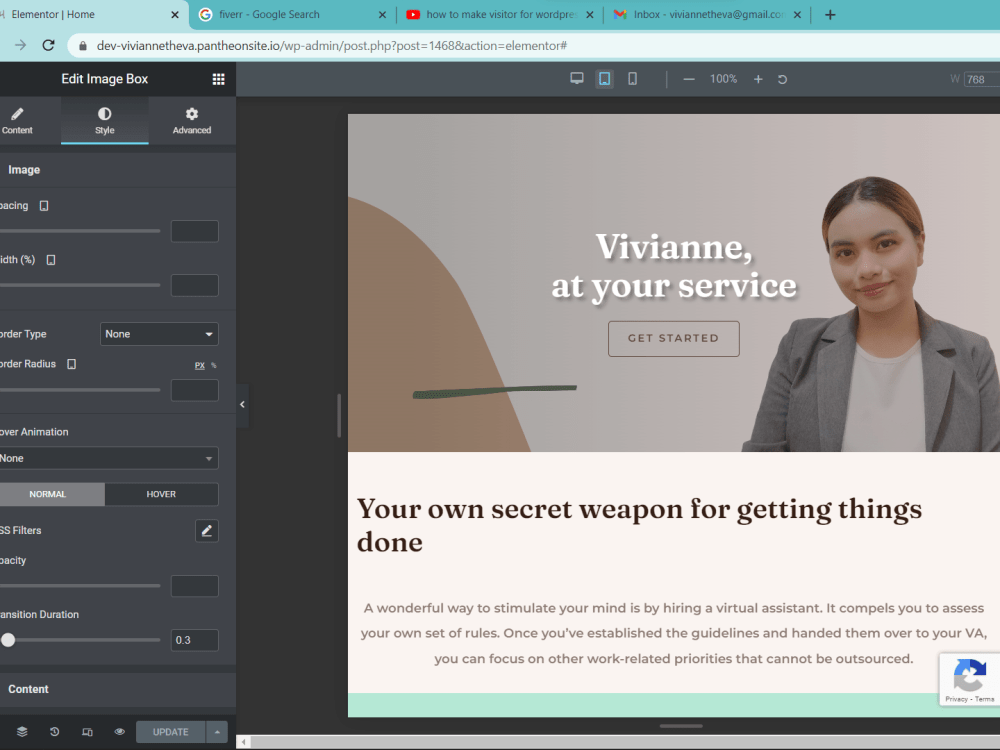
Task: Switch to Gmail Inbox tab
Action: click(707, 15)
